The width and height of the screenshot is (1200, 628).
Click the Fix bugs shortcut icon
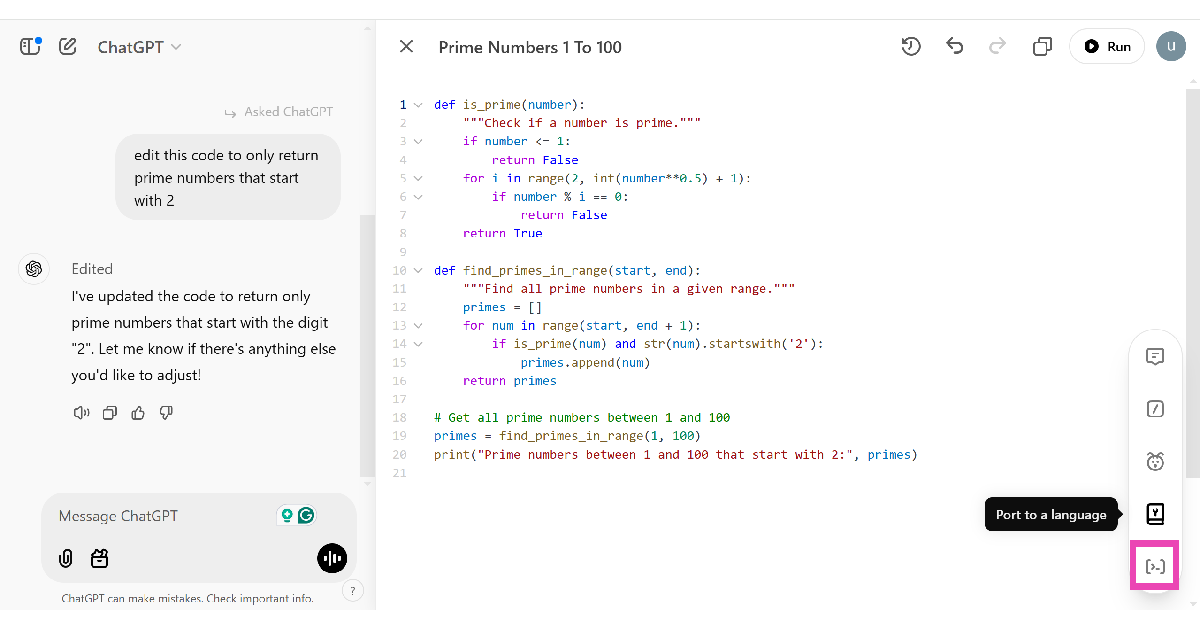[1155, 461]
